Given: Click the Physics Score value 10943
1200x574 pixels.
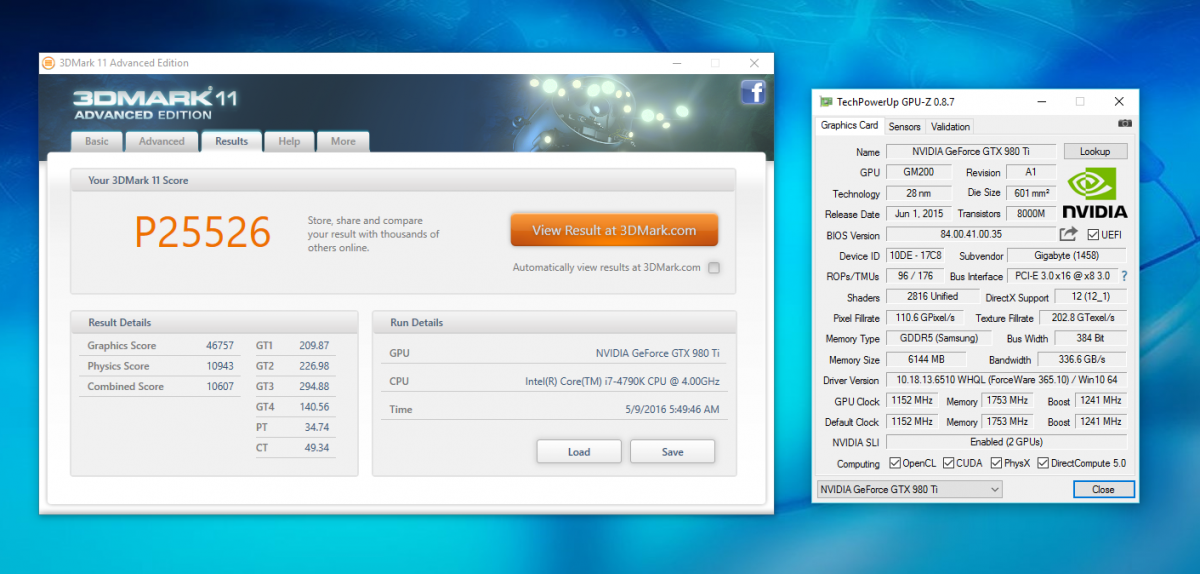Looking at the screenshot, I should click(219, 366).
